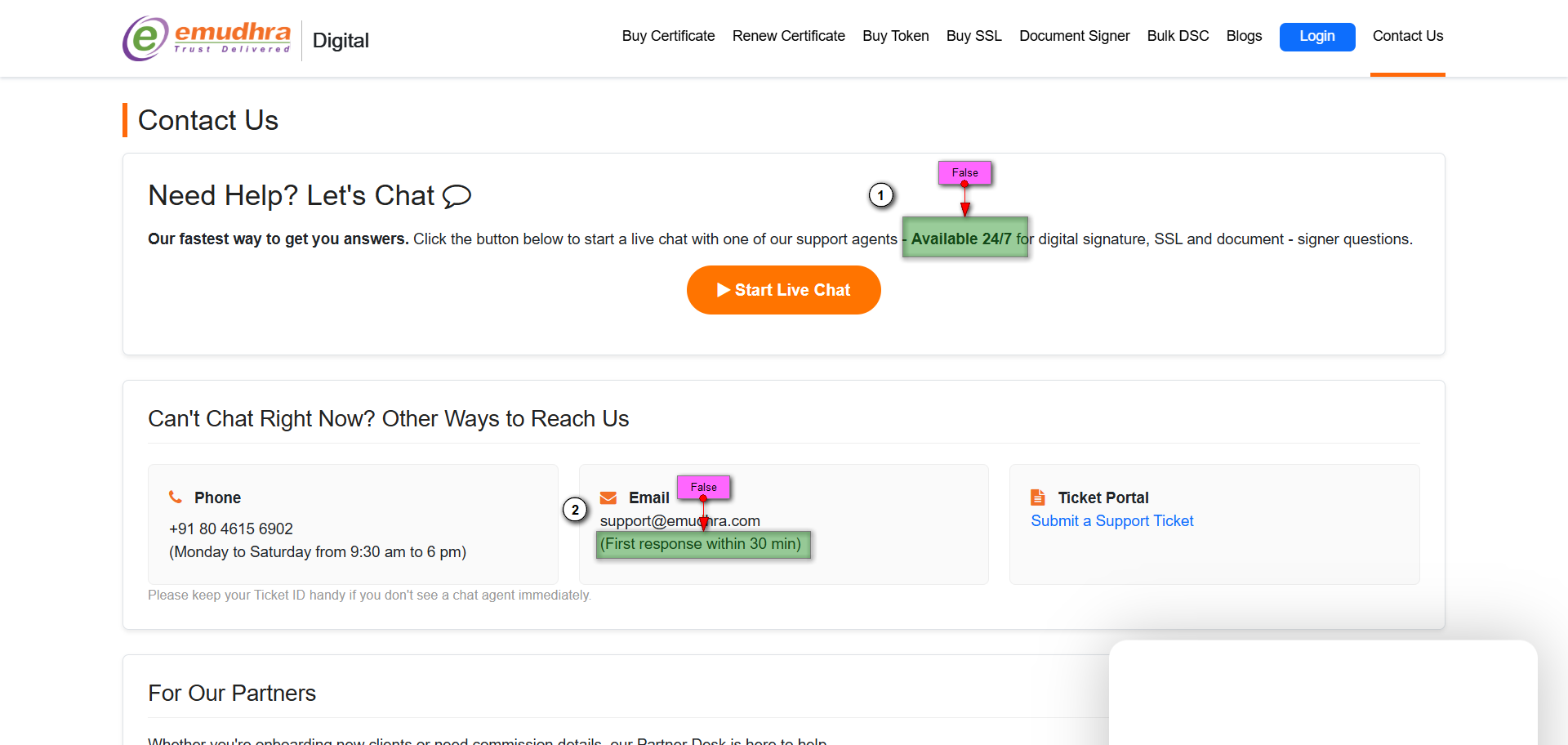The image size is (1568, 745).
Task: Click the speech bubble icon beside Let's Chat
Action: (x=457, y=196)
